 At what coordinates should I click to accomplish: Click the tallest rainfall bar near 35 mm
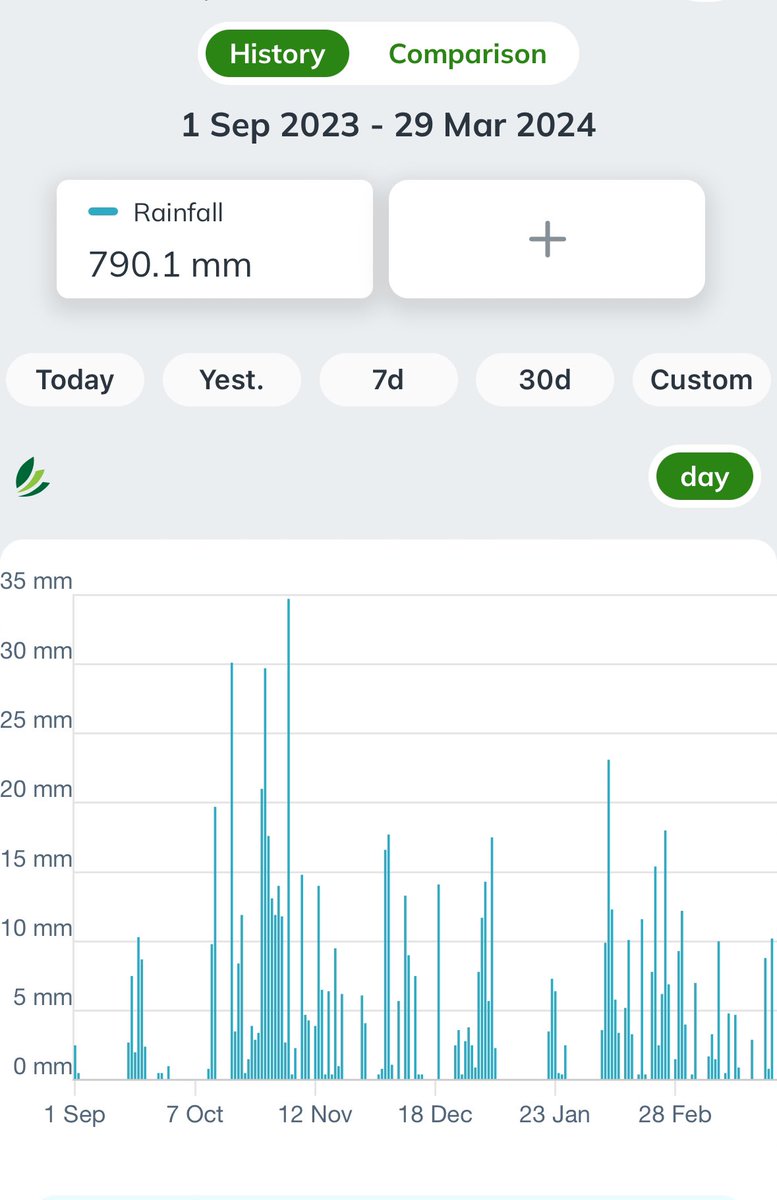(x=289, y=838)
